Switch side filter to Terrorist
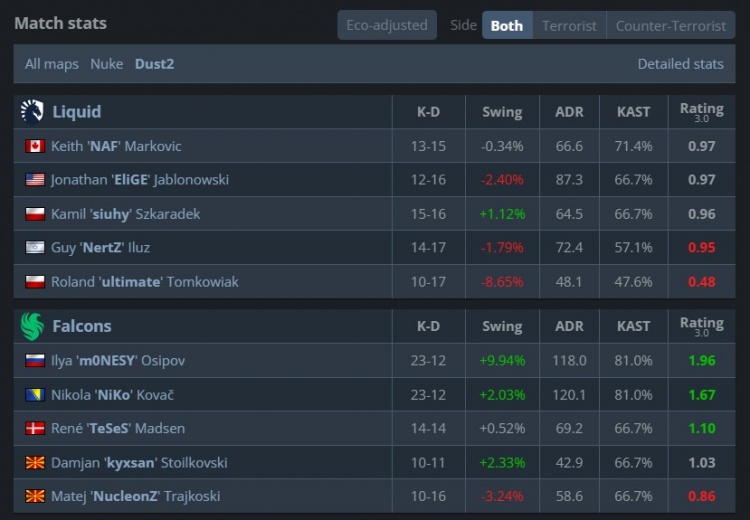Viewport: 750px width, 520px height. [x=569, y=25]
